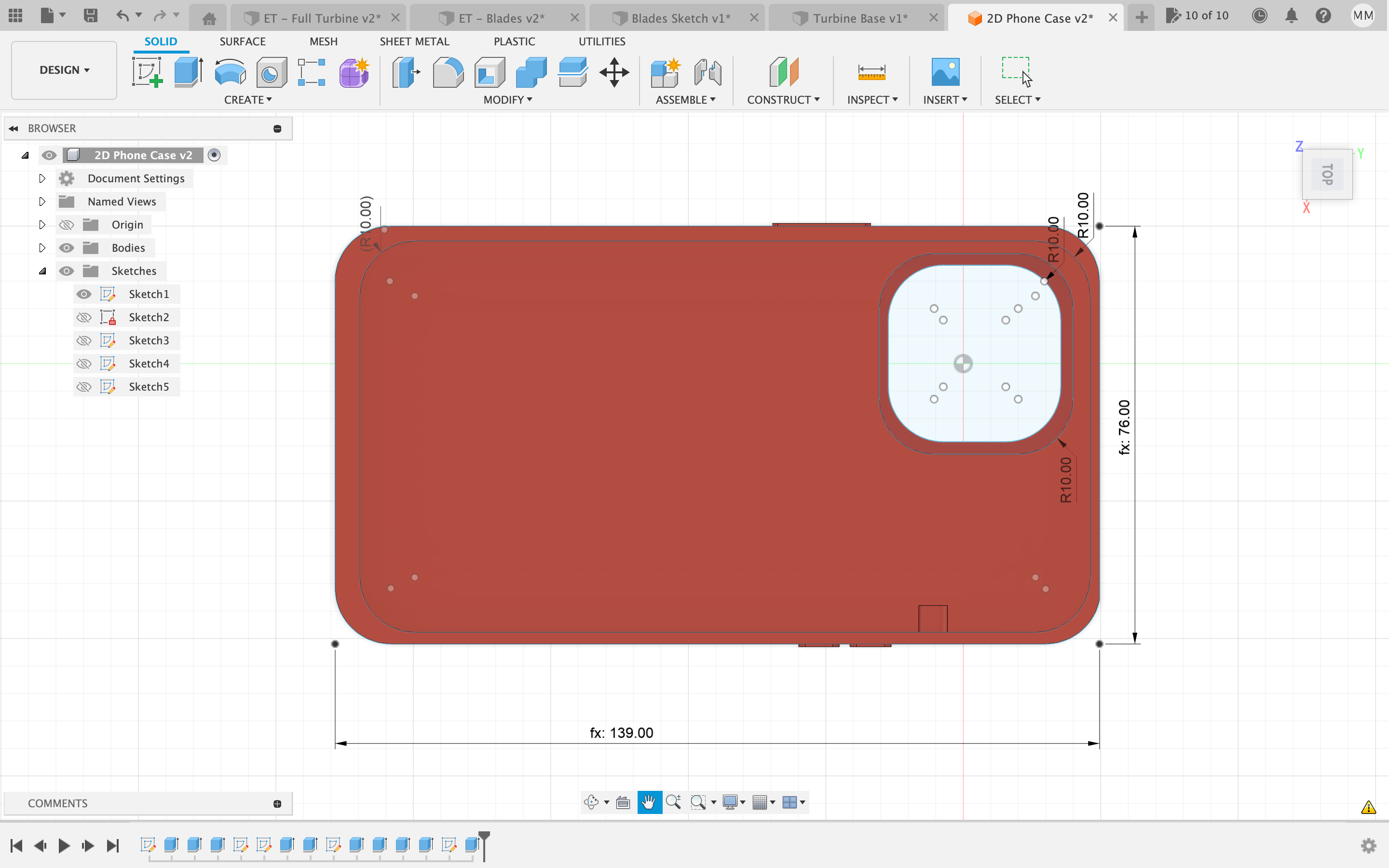Open the MODIFY menu
Viewport: 1389px width, 868px height.
(x=507, y=100)
